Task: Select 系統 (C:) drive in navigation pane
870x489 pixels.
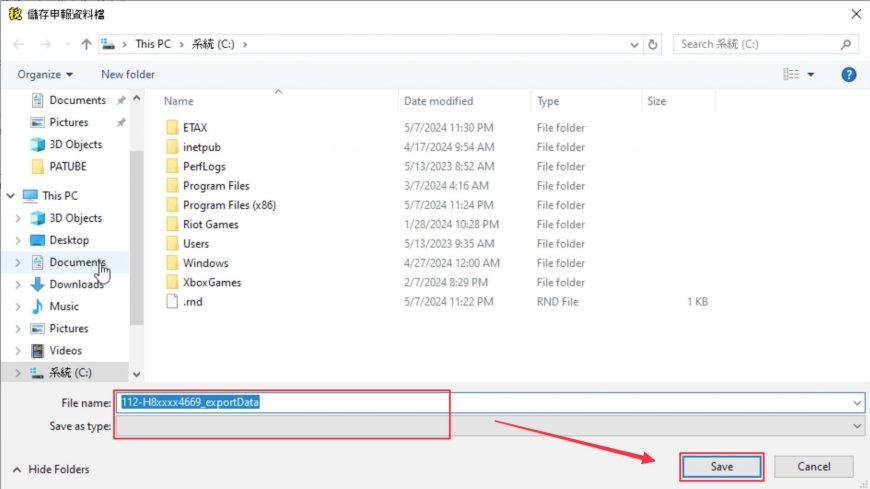Action: pyautogui.click(x=70, y=372)
